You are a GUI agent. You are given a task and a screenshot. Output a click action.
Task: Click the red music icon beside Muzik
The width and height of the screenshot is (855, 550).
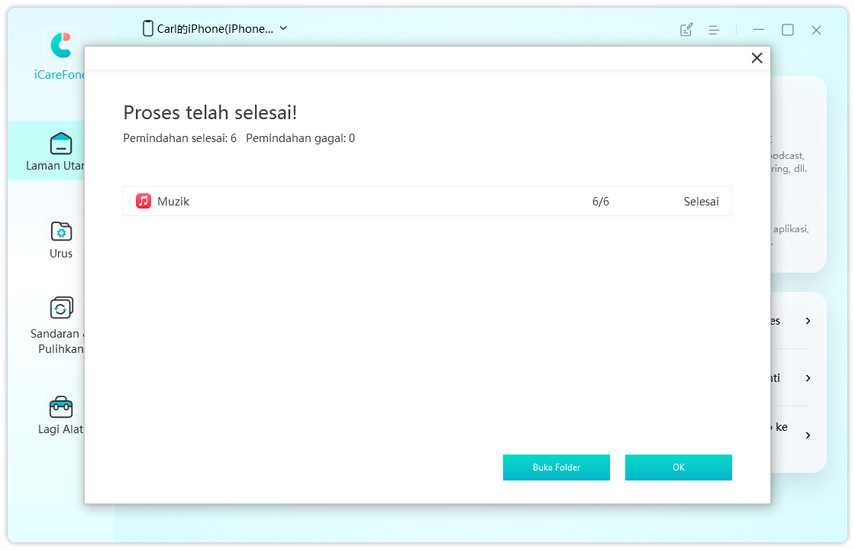click(x=144, y=201)
